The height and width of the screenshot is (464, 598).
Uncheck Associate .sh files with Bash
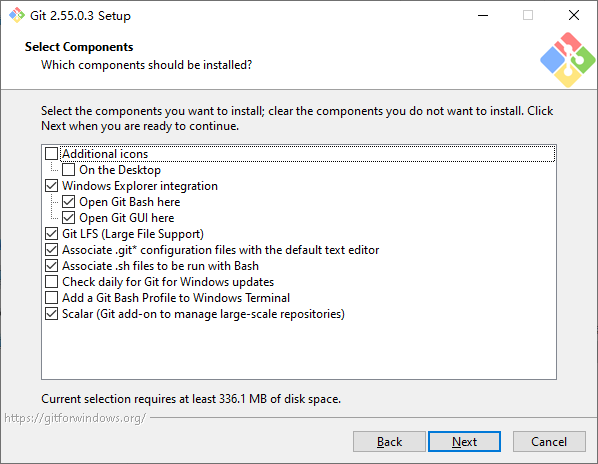click(51, 266)
